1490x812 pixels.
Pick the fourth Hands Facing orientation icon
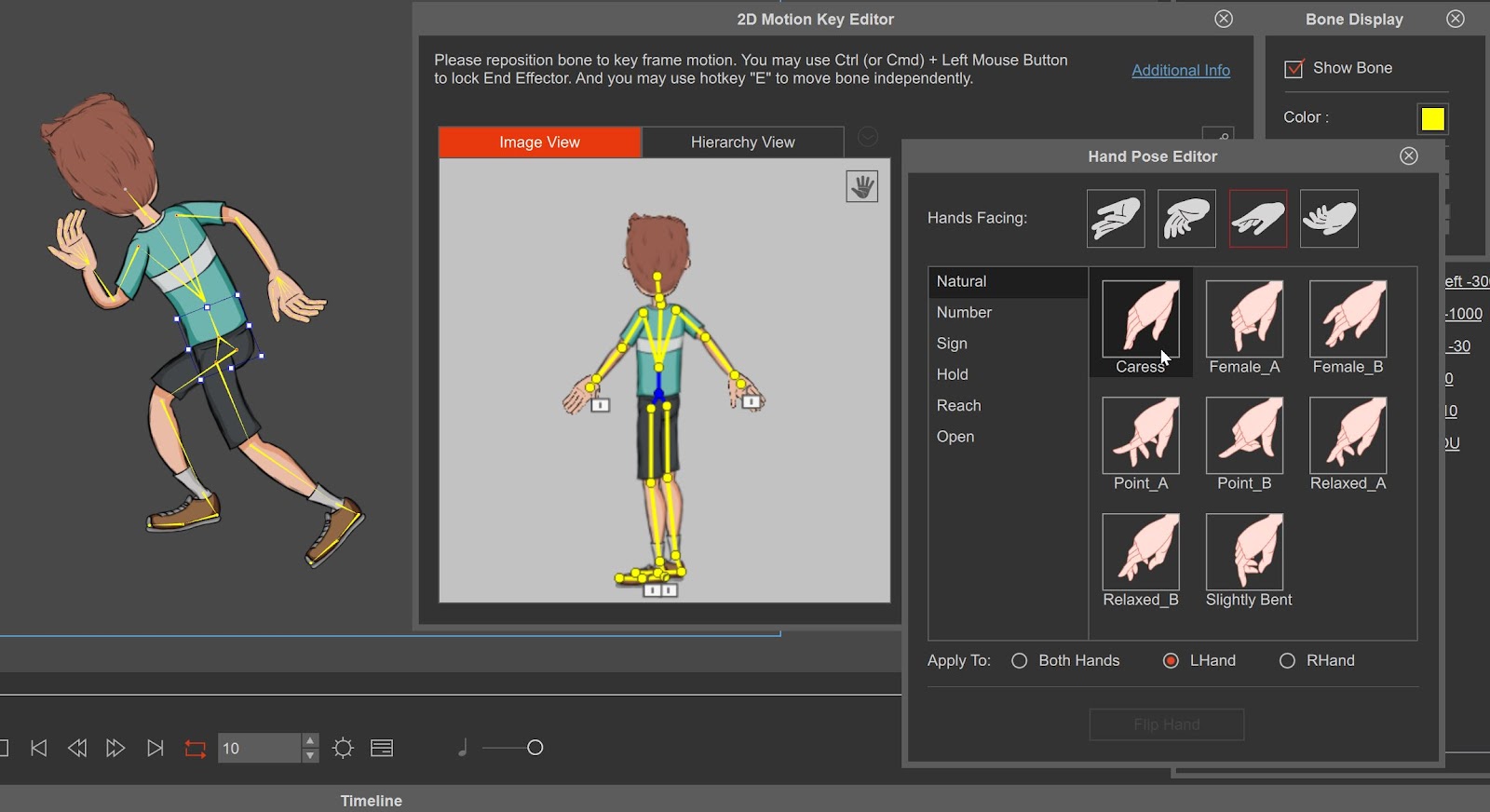pyautogui.click(x=1328, y=219)
